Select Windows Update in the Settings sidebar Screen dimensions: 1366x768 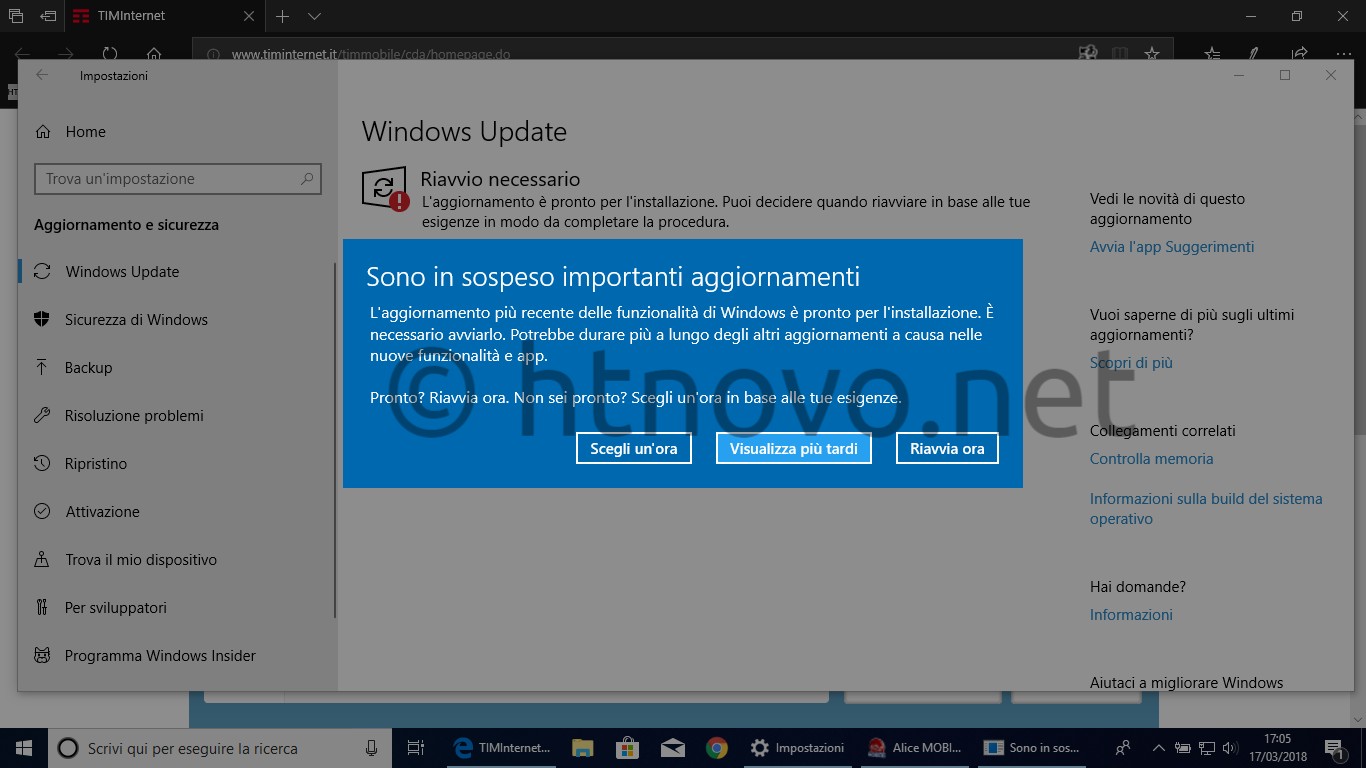tap(120, 271)
